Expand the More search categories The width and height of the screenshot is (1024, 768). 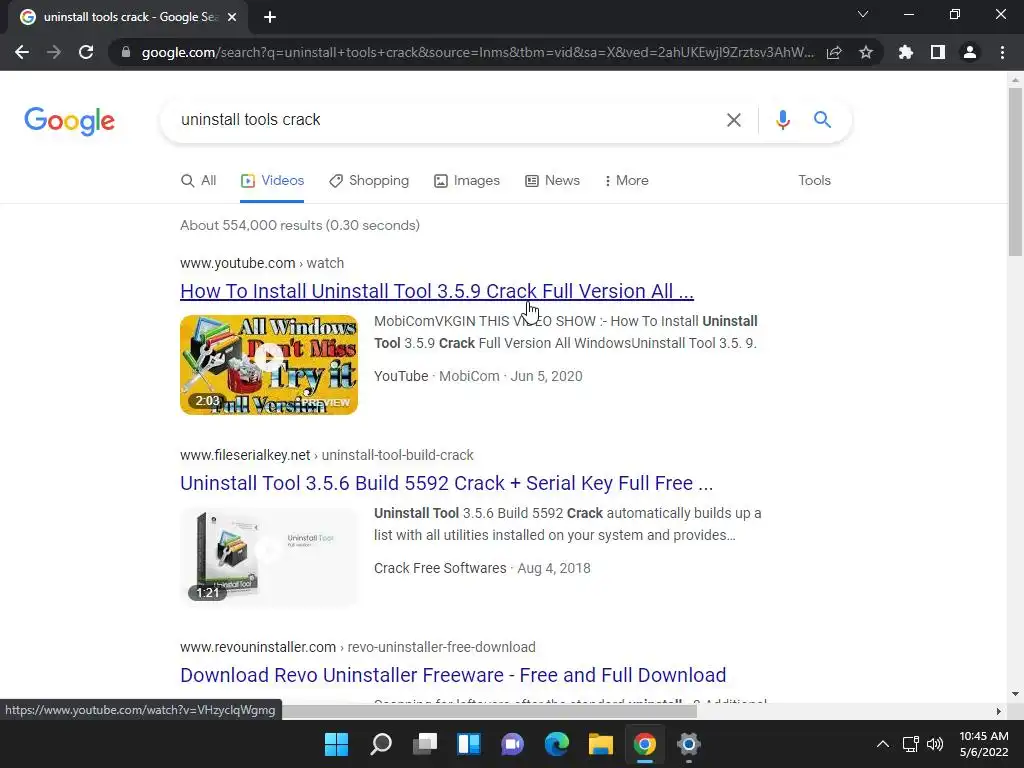[626, 181]
